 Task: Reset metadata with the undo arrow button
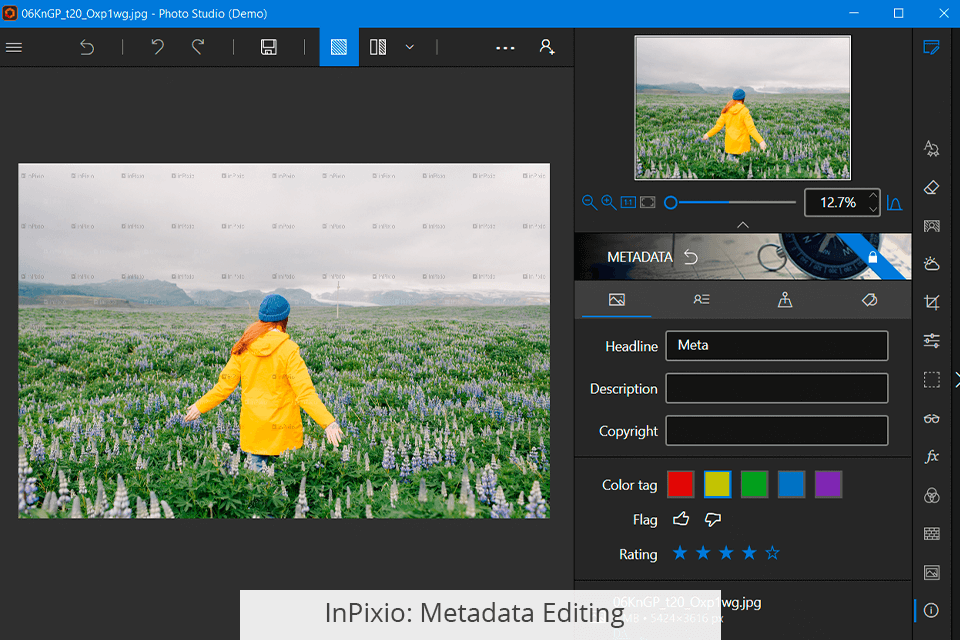[x=691, y=257]
